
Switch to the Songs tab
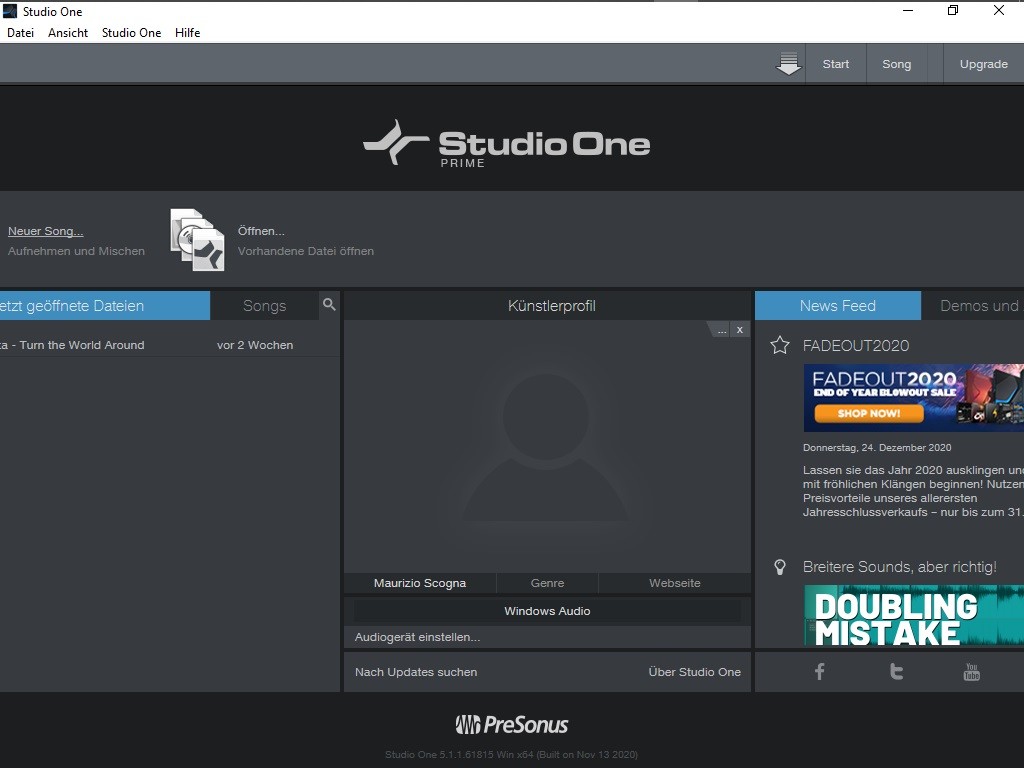(x=264, y=306)
